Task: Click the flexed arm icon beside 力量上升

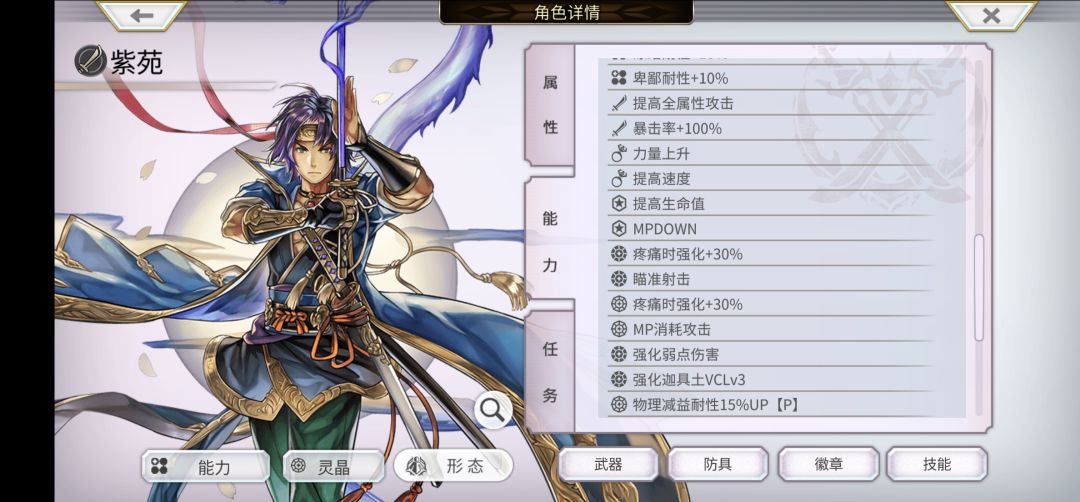Action: [x=619, y=154]
